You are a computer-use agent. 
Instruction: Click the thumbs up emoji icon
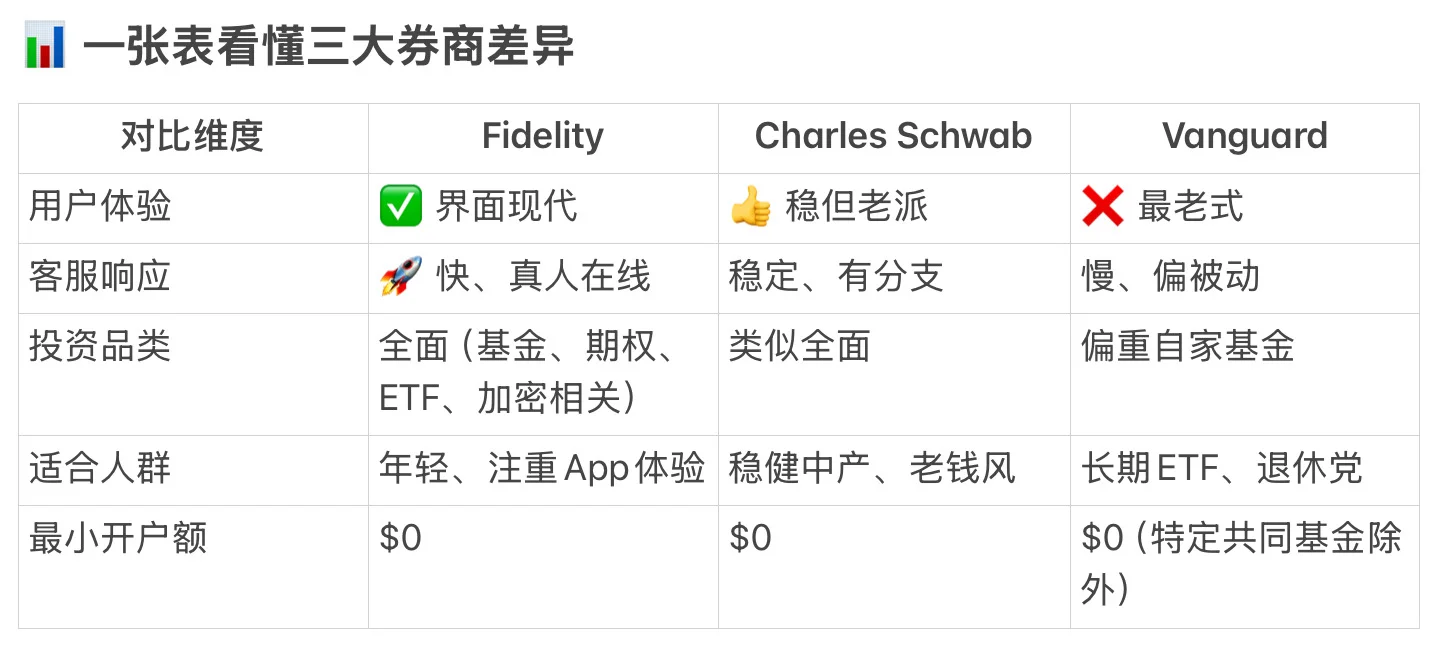tap(751, 208)
